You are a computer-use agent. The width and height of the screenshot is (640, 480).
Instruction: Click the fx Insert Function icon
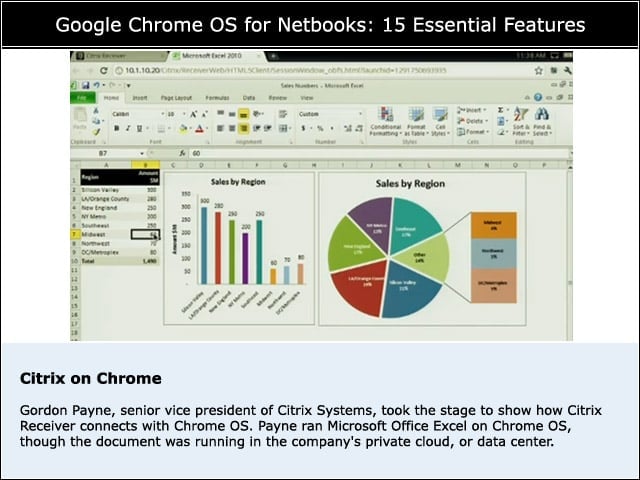[182, 153]
